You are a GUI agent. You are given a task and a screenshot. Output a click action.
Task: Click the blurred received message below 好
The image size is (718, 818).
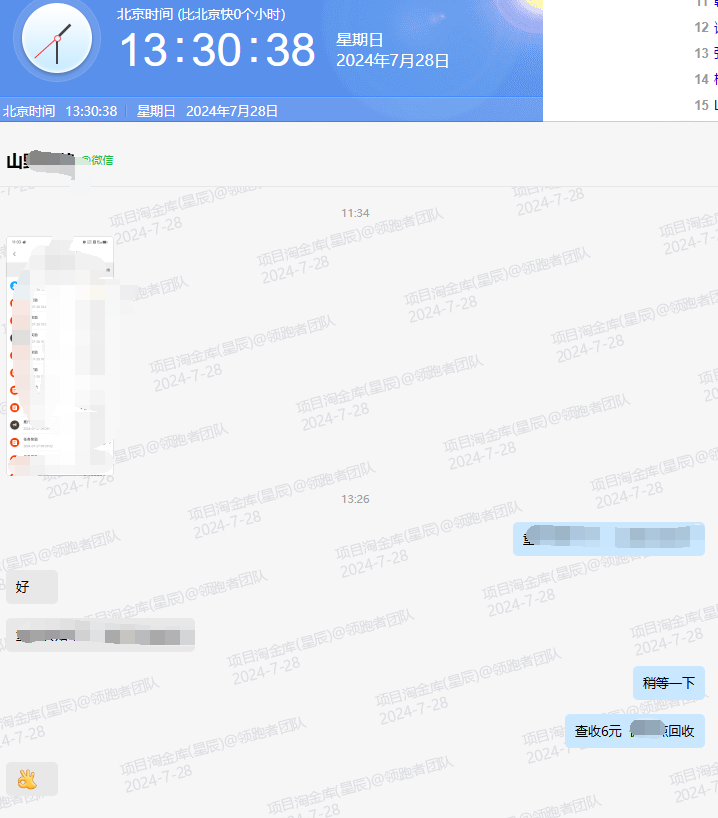pyautogui.click(x=100, y=635)
